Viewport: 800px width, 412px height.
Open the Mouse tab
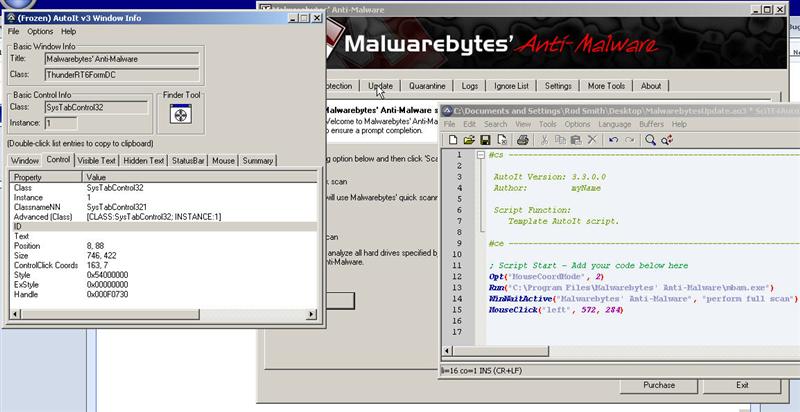[223, 161]
